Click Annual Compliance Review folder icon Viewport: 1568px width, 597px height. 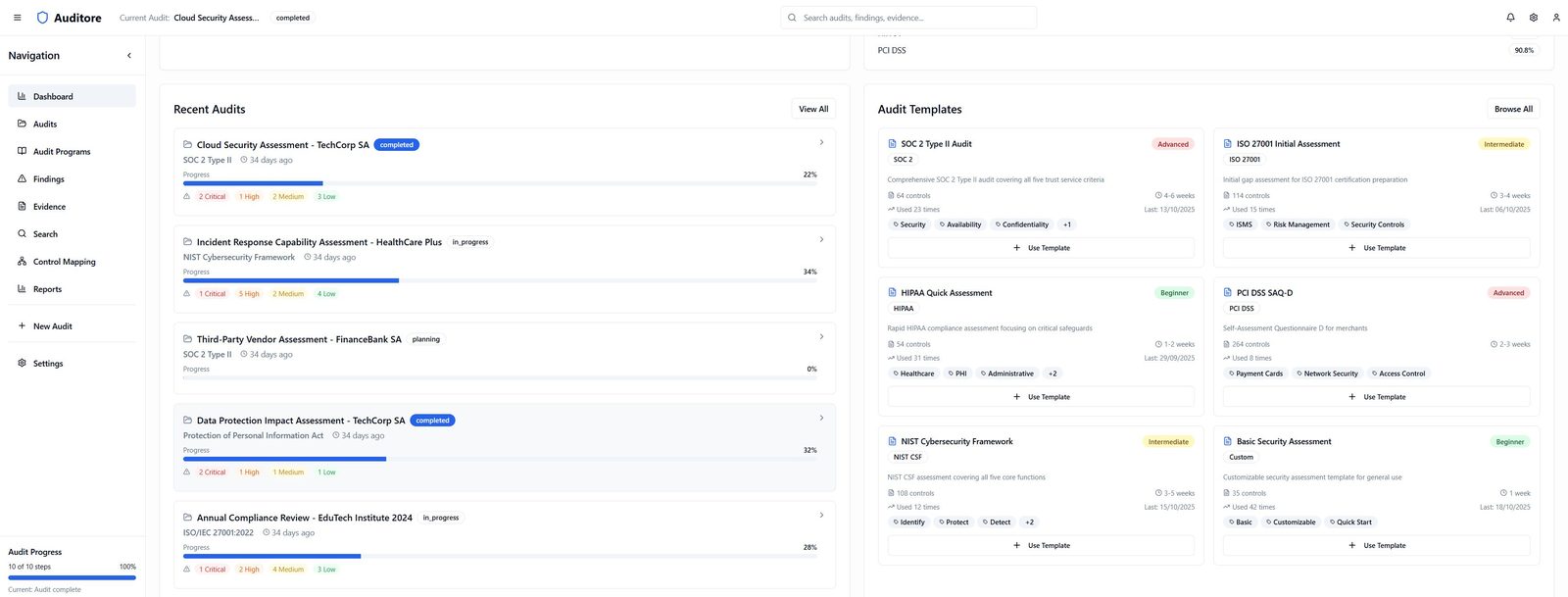point(187,517)
